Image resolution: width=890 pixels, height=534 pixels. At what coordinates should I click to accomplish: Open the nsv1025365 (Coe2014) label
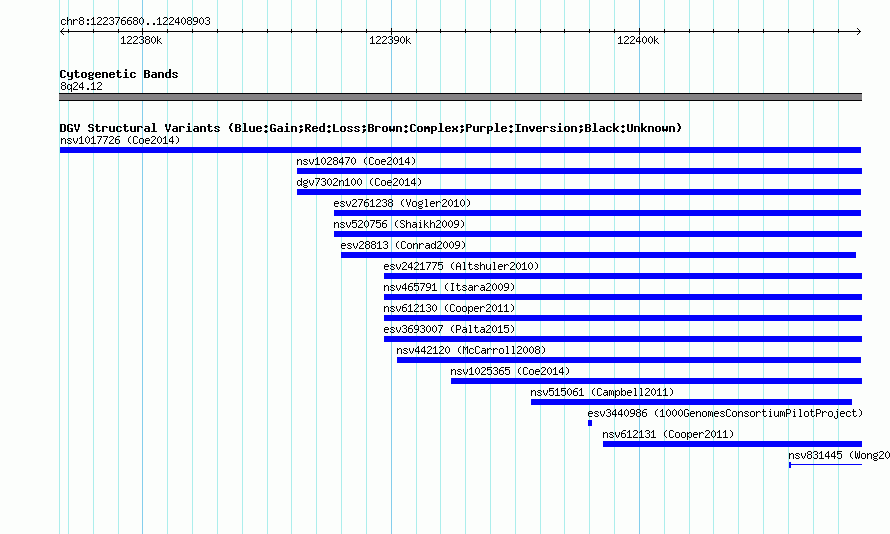pos(510,371)
